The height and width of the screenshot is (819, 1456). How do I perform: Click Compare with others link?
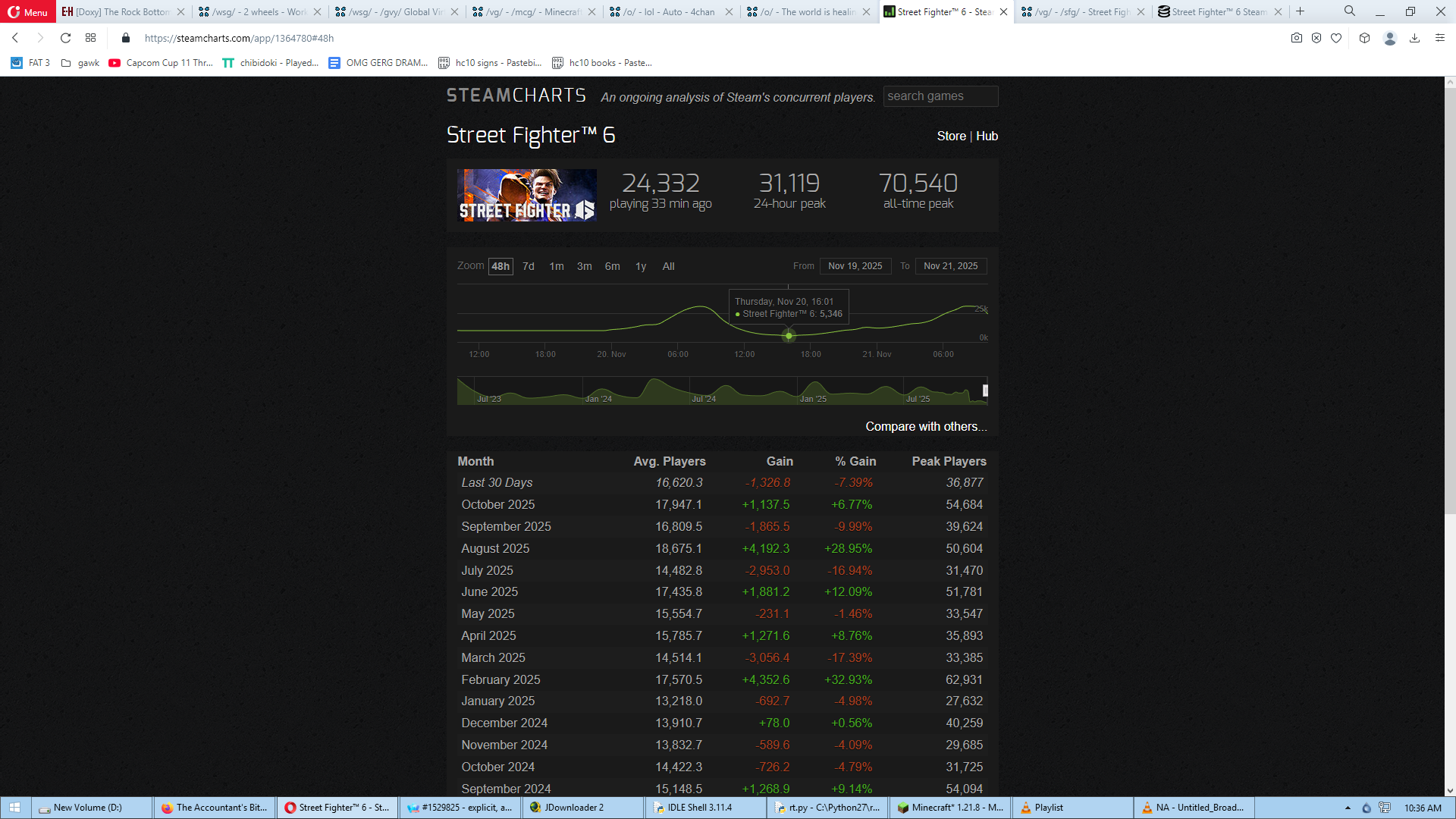[926, 426]
